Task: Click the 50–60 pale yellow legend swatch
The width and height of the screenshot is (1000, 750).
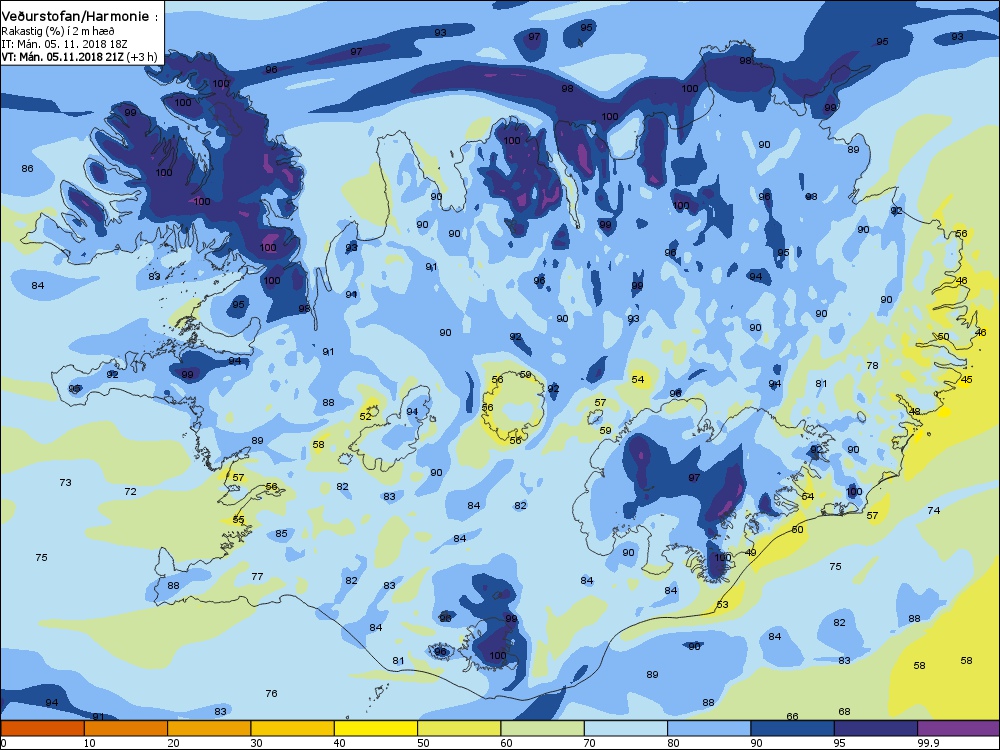Action: [459, 728]
